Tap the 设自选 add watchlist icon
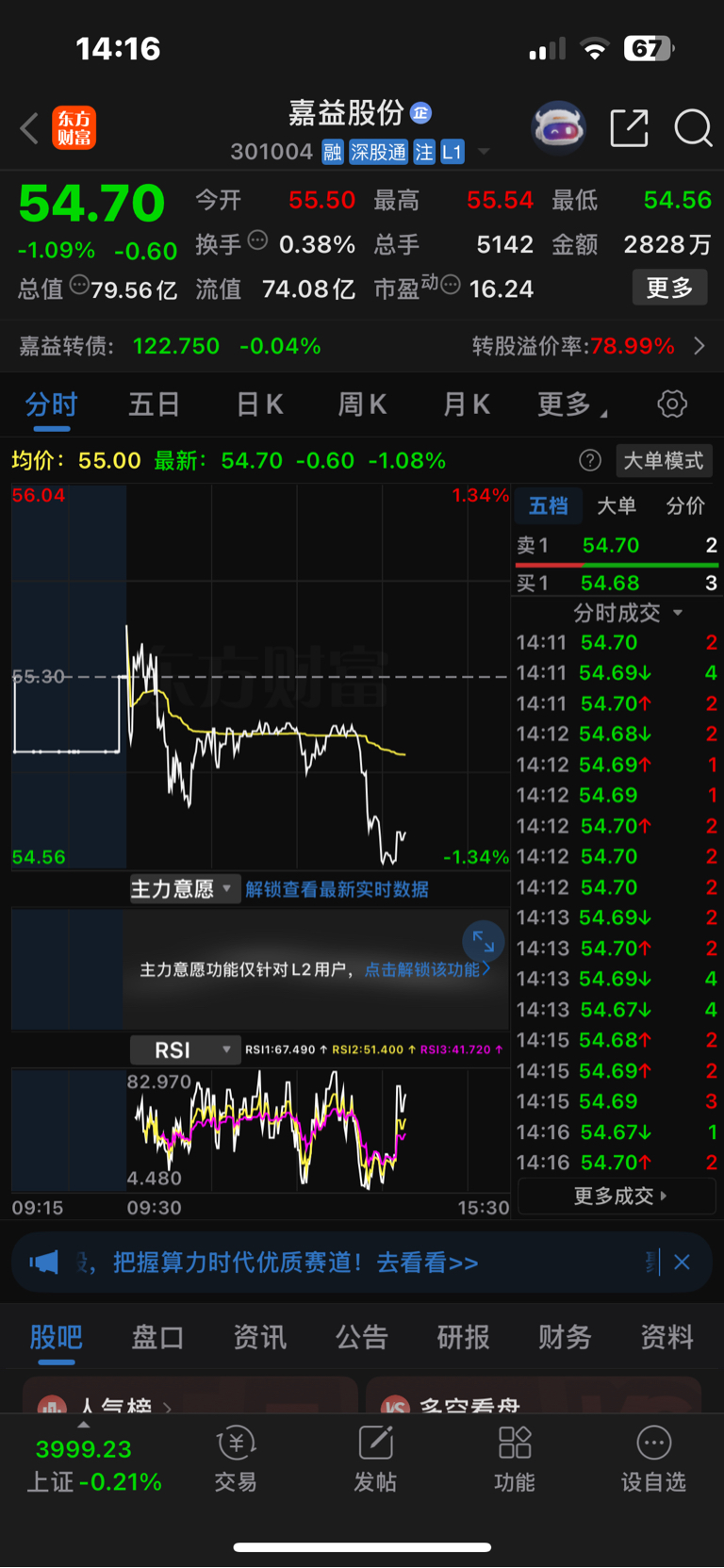The width and height of the screenshot is (724, 1568). click(x=653, y=1459)
